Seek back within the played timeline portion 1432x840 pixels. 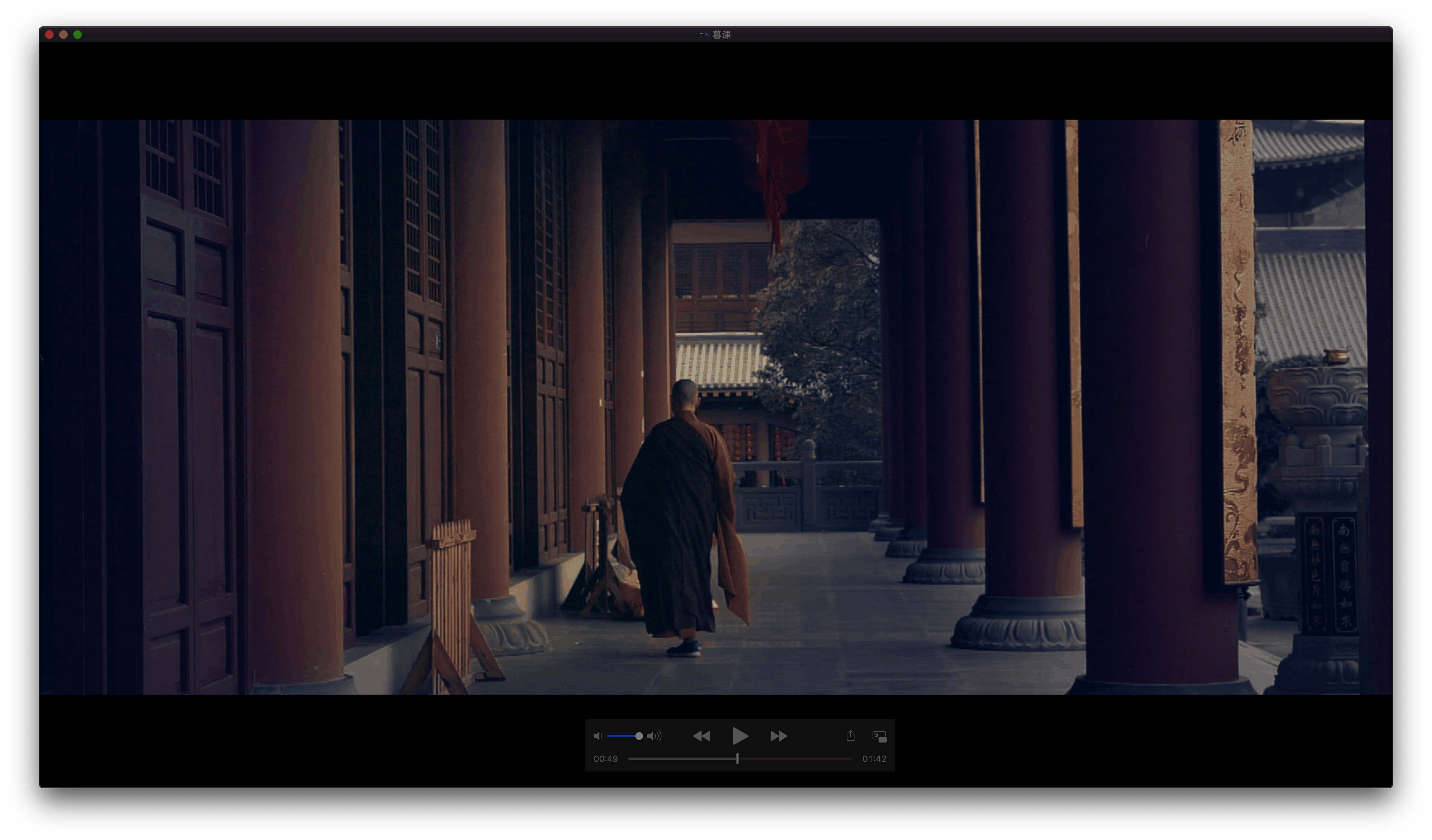(682, 759)
